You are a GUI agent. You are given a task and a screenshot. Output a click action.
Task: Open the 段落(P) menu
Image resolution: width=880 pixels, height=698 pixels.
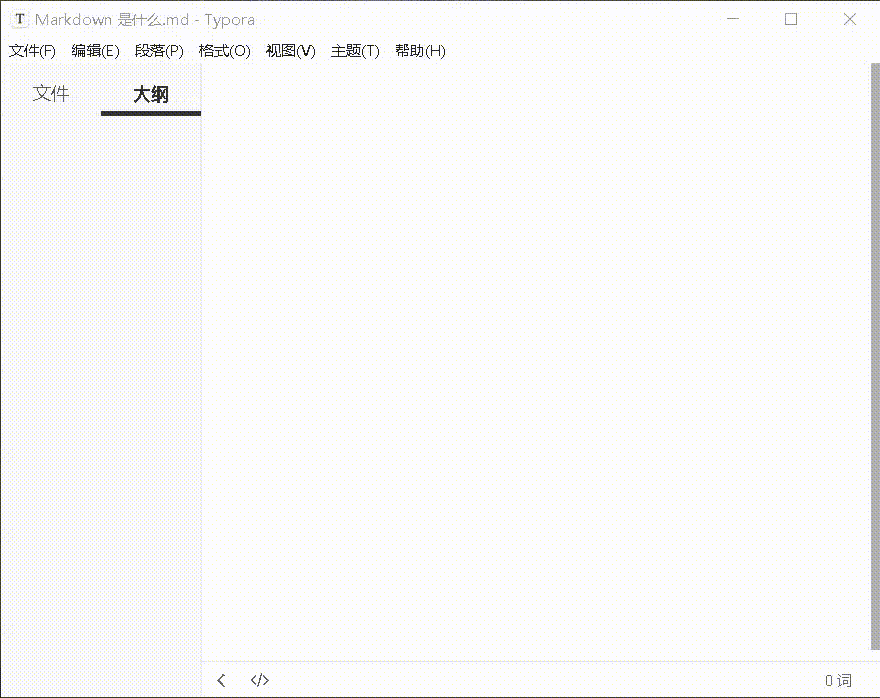click(x=158, y=51)
